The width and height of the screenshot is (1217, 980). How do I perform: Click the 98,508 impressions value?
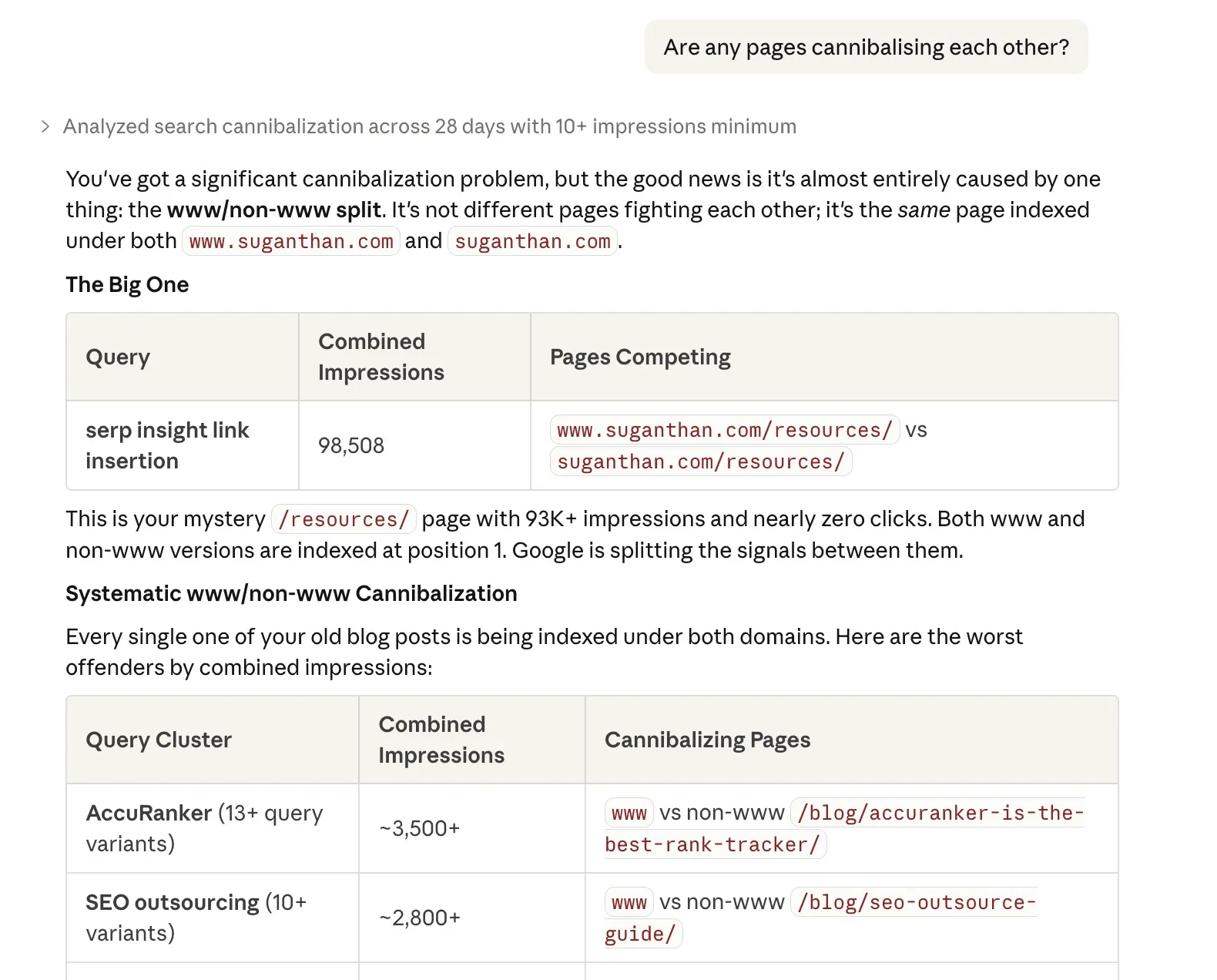pyautogui.click(x=350, y=445)
